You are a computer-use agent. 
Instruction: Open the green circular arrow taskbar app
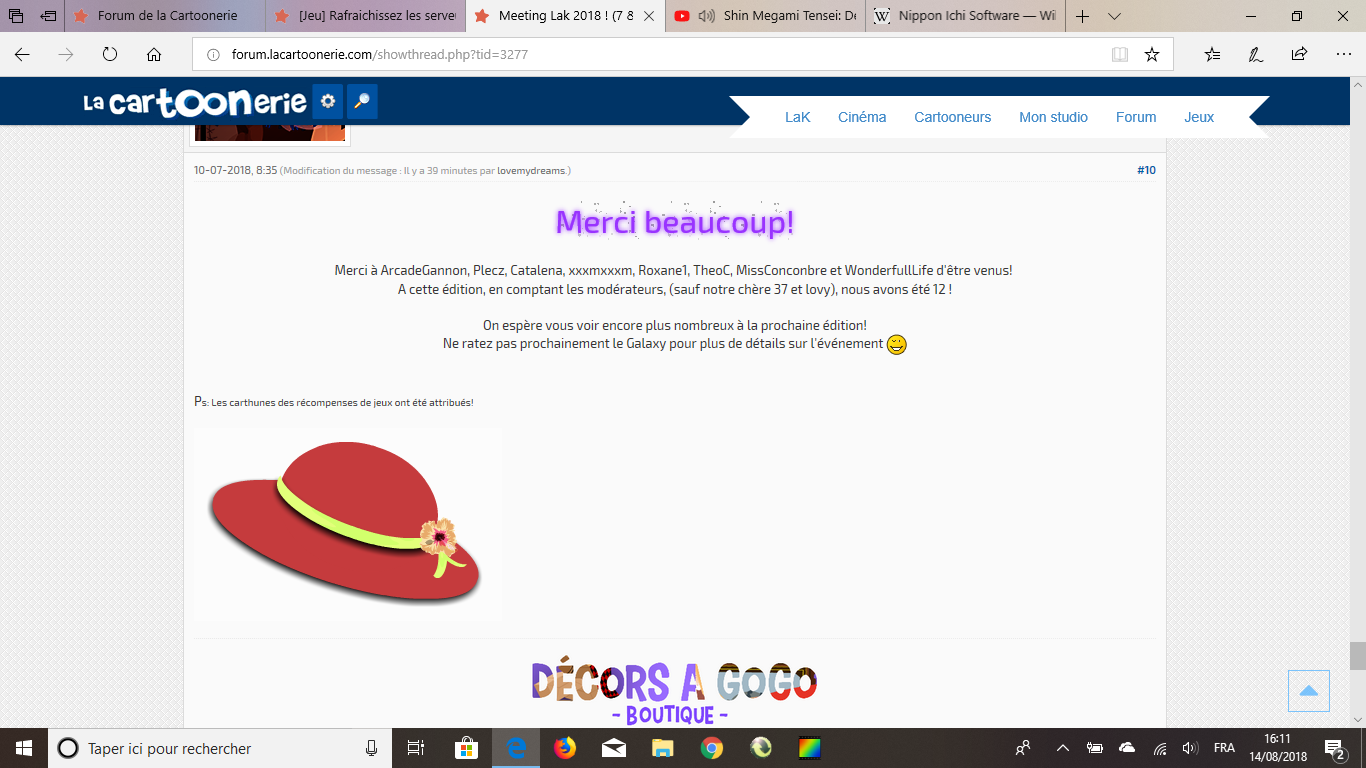[761, 748]
